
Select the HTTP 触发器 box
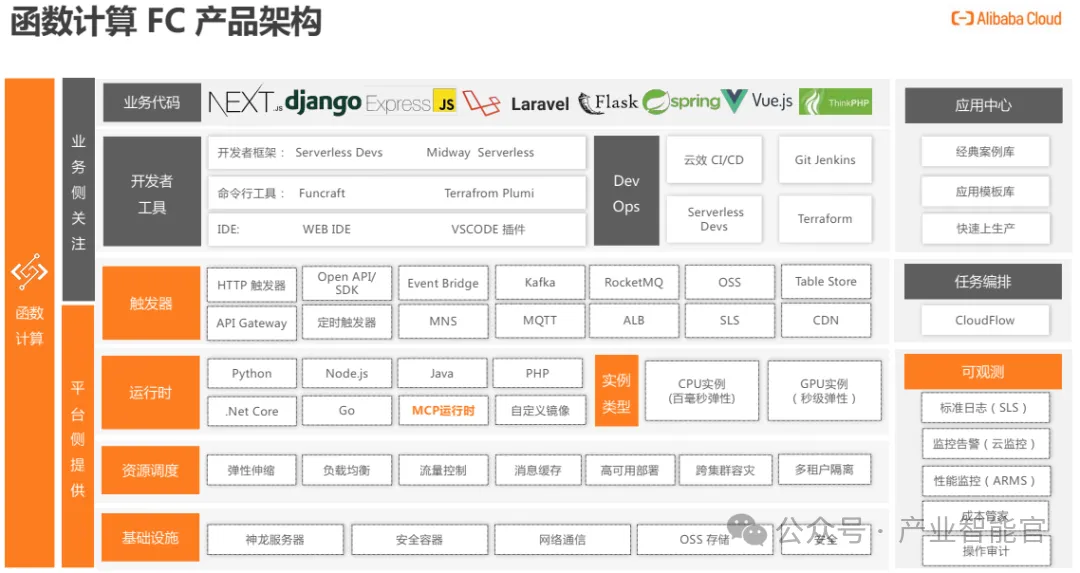(251, 285)
